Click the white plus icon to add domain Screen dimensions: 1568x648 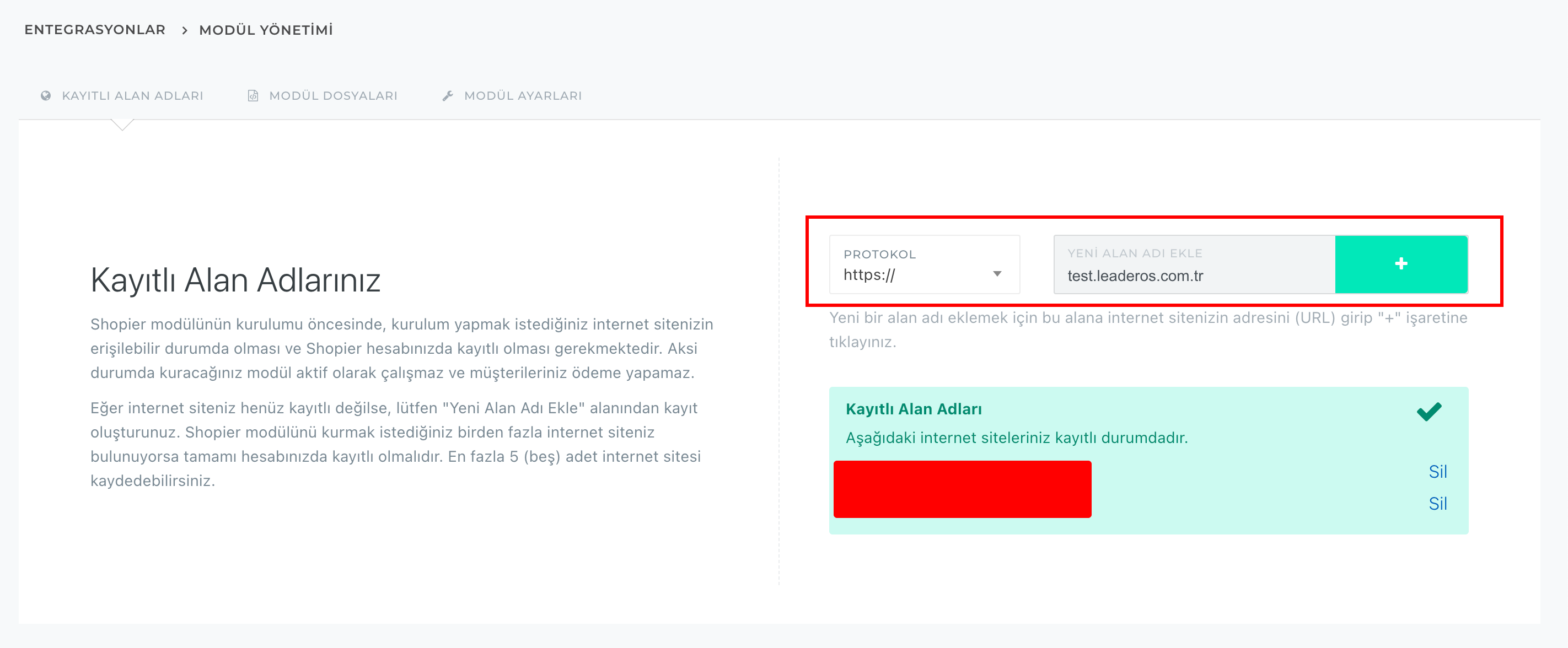click(x=1400, y=263)
